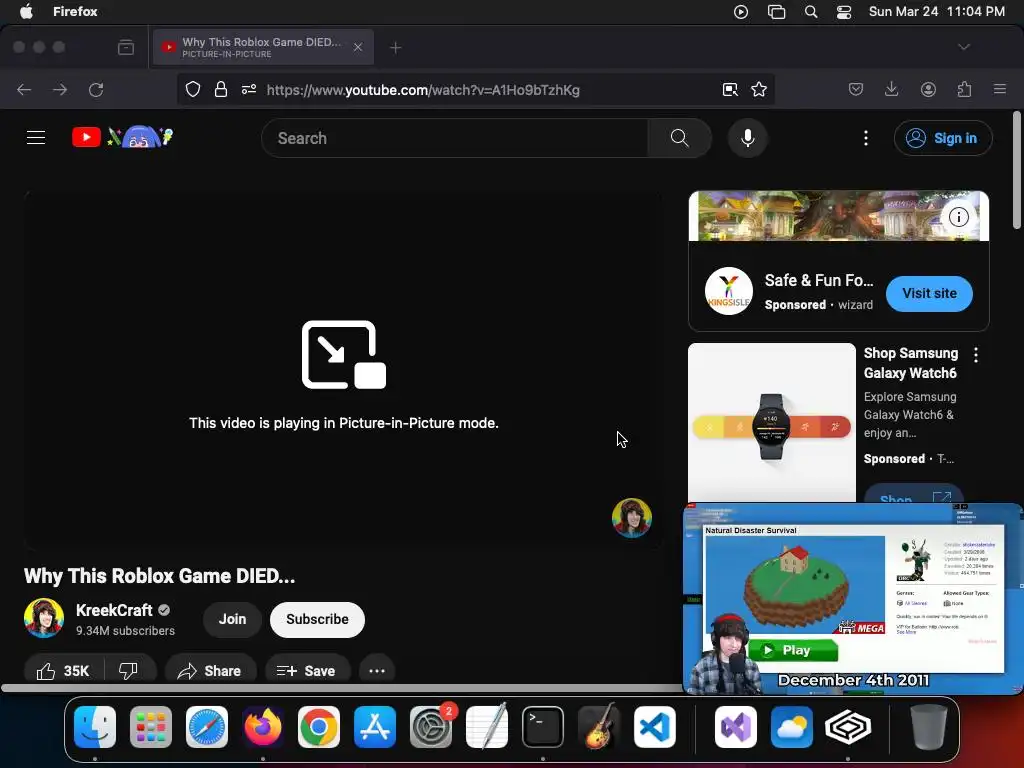1024x768 pixels.
Task: Open the Firefox menu in menu bar
Action: [x=75, y=11]
